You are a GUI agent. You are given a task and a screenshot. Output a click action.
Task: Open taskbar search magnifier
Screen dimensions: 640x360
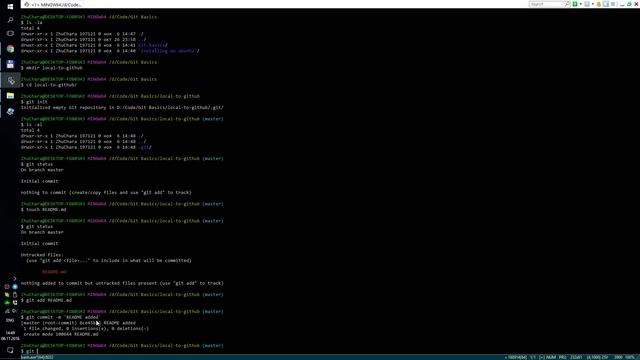[10, 20]
